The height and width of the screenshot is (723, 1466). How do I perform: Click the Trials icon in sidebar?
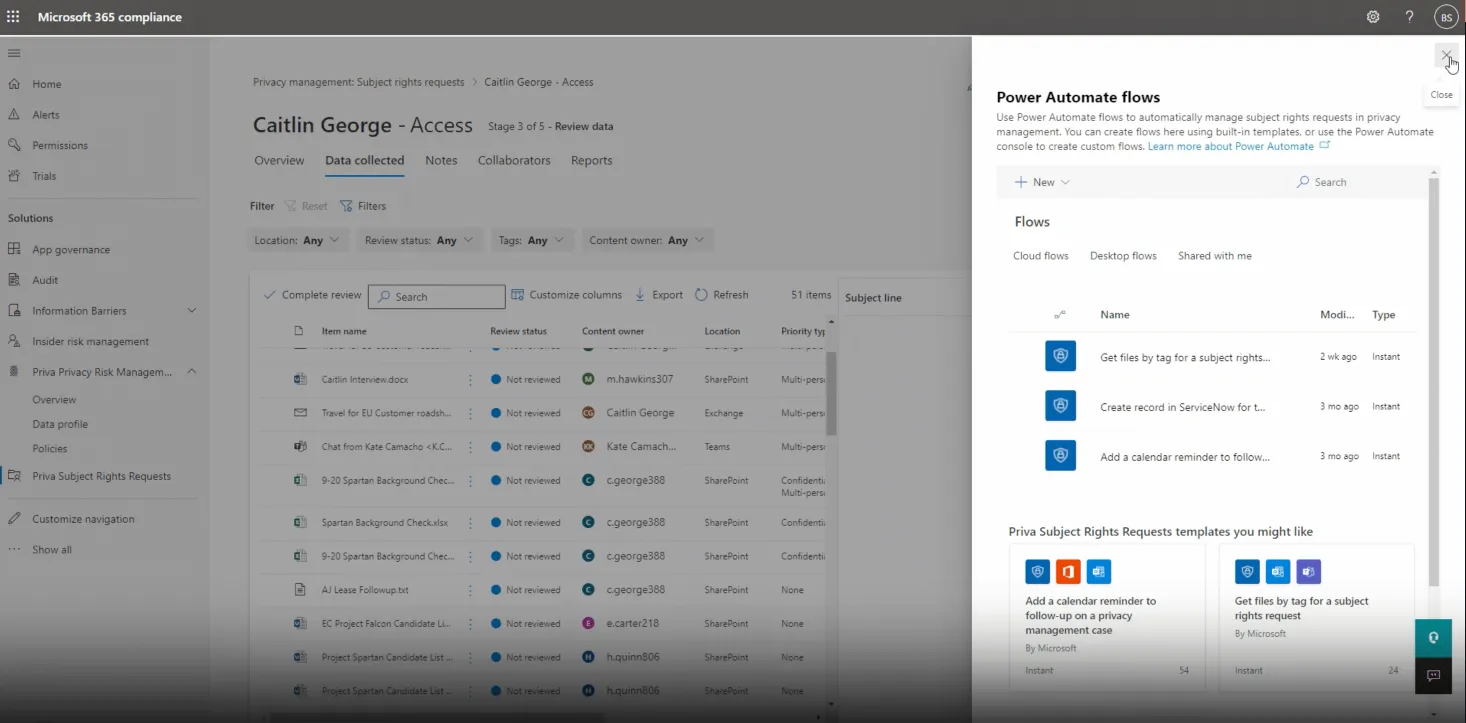pos(14,176)
